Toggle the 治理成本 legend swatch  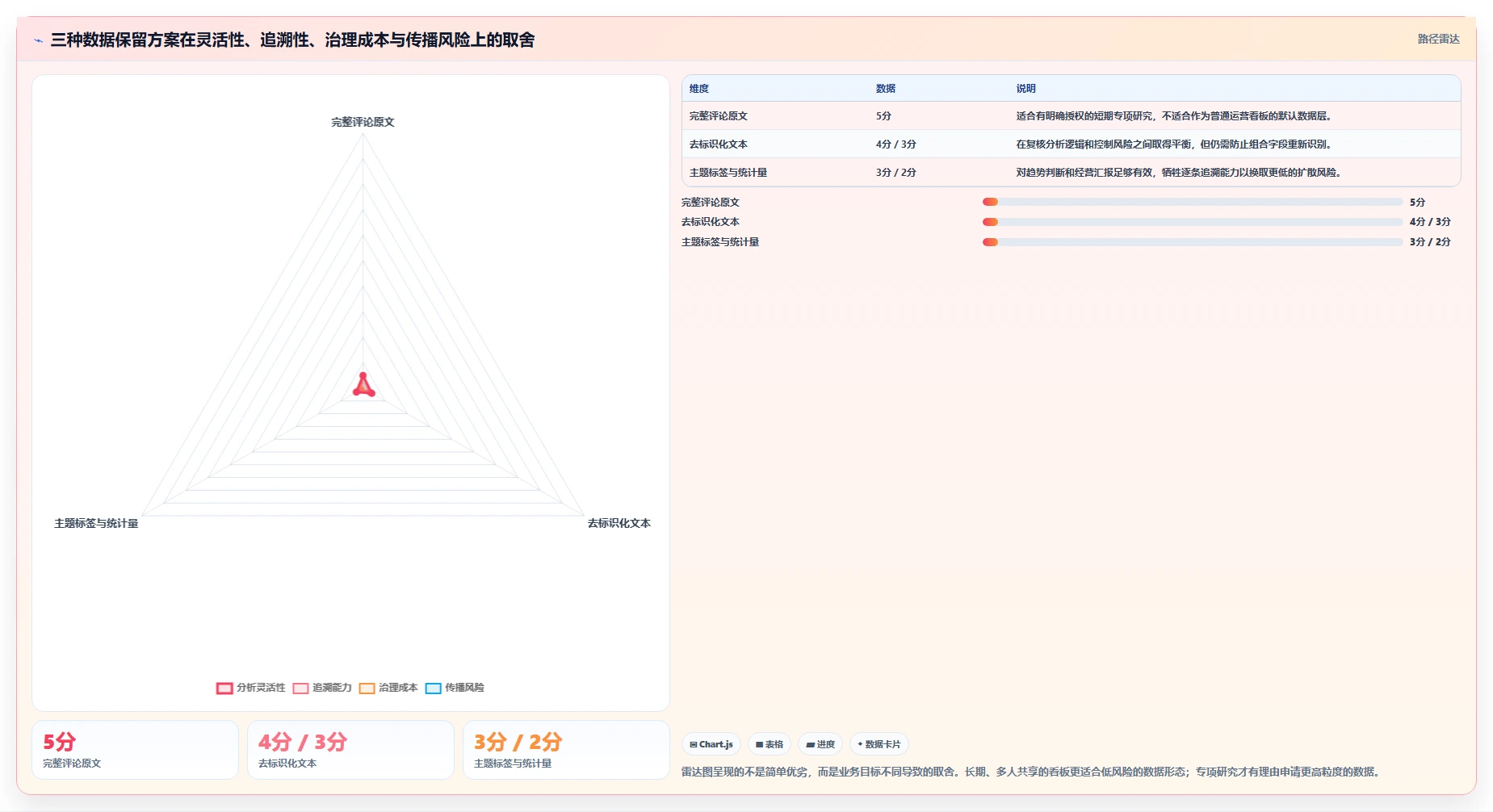[x=367, y=688]
